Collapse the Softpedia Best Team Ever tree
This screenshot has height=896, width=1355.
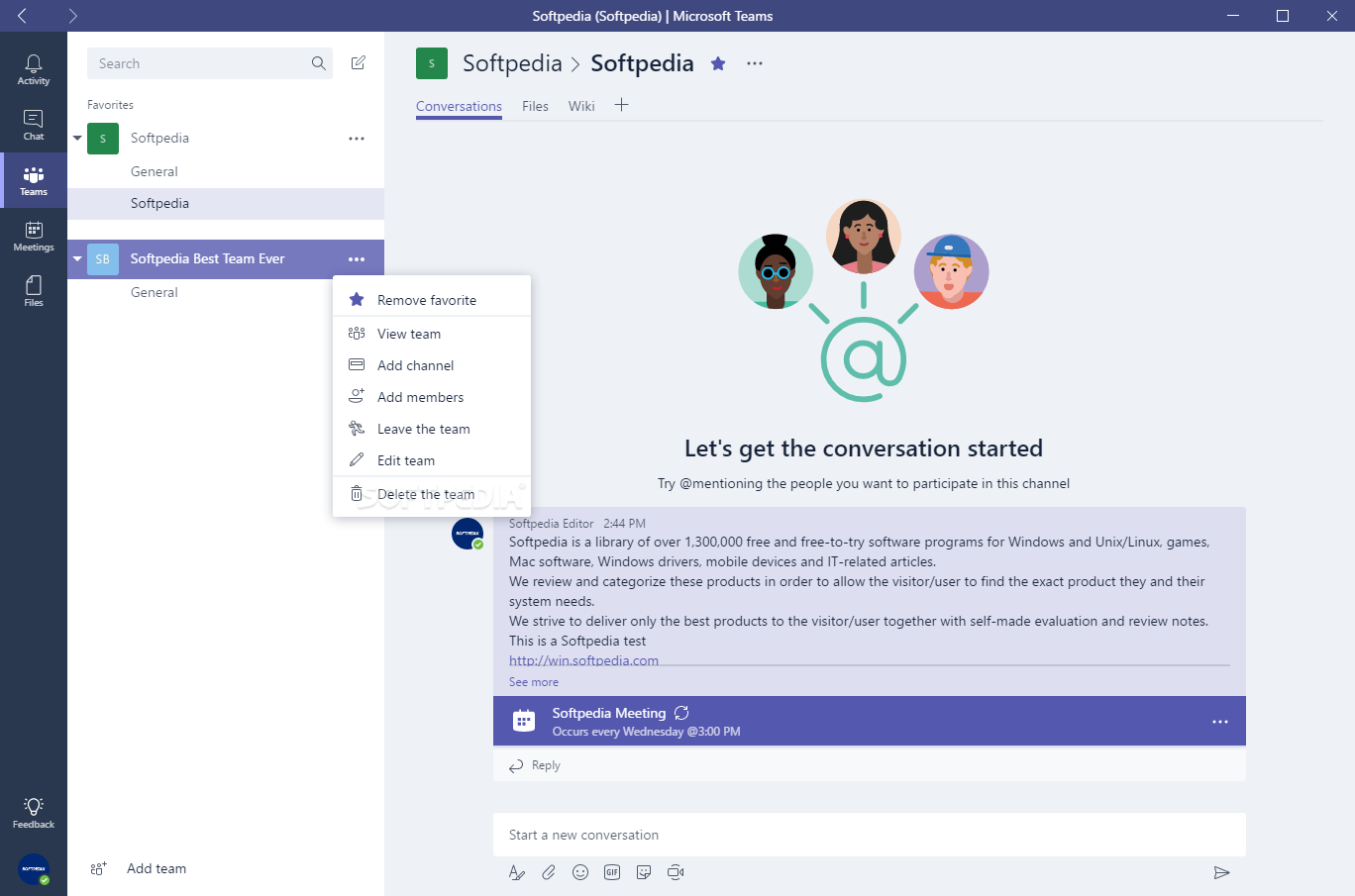pos(77,259)
